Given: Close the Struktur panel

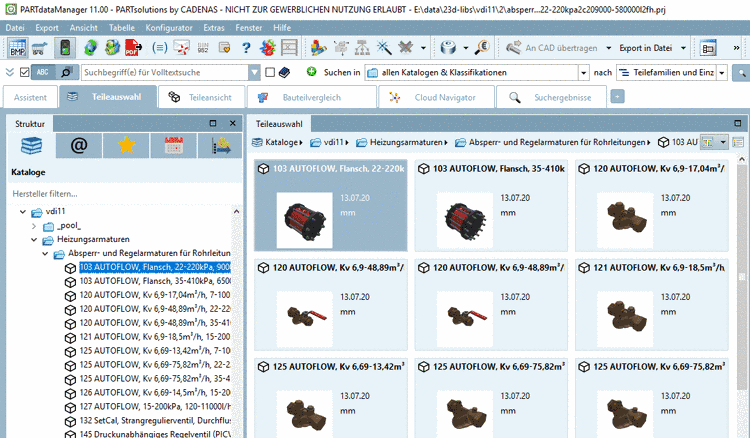Looking at the screenshot, I should pos(232,123).
